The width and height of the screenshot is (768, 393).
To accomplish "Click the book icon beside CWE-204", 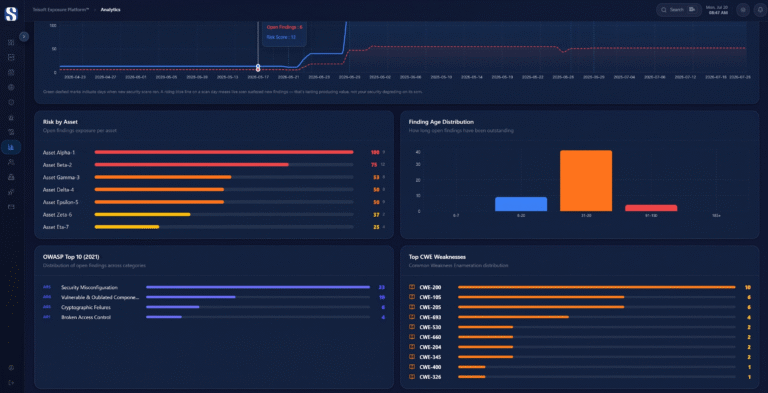I will 412,347.
